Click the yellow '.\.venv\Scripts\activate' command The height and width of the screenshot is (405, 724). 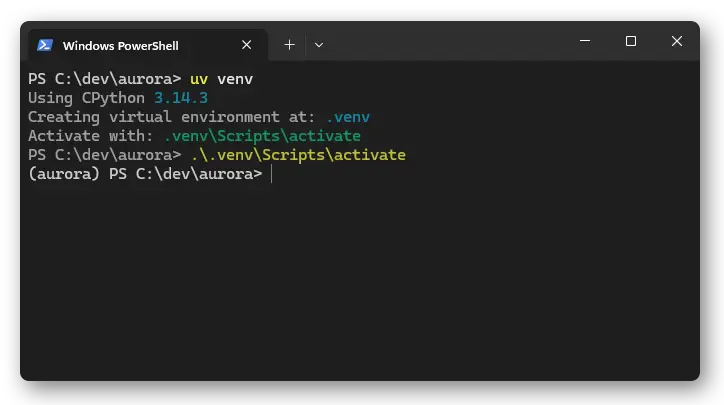point(298,155)
